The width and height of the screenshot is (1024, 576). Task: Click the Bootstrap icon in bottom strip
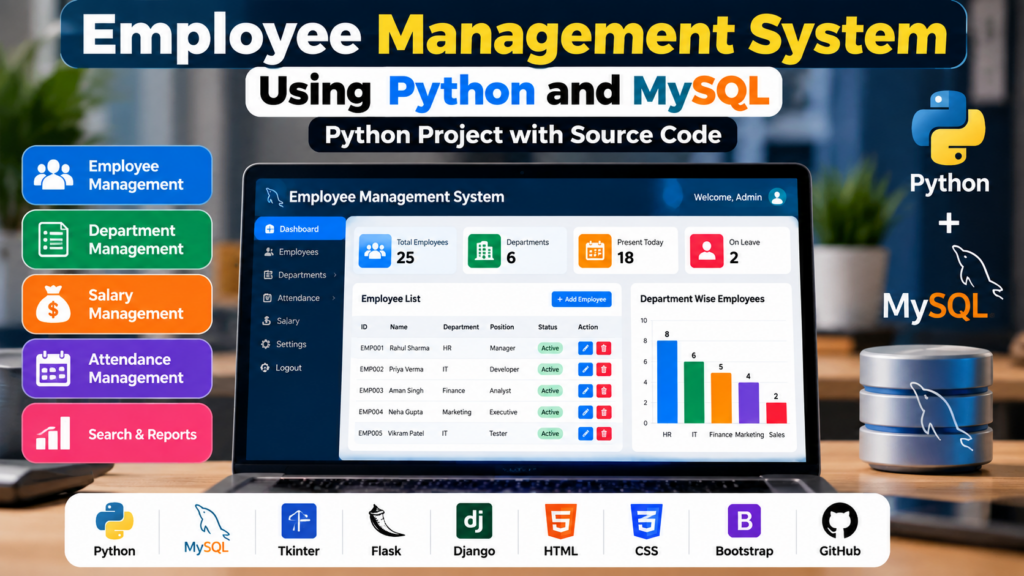coord(744,520)
